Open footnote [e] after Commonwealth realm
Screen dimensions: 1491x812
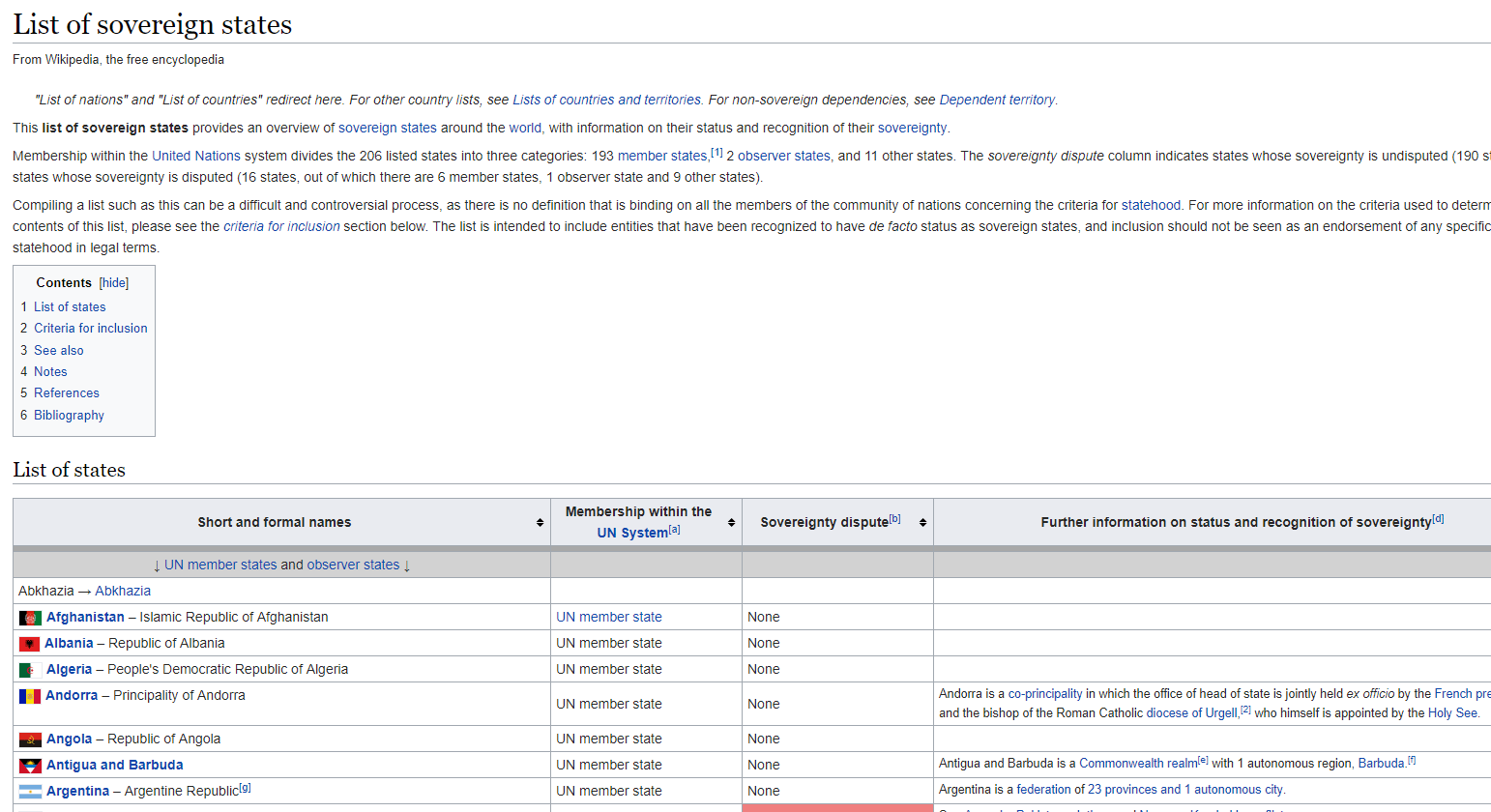click(1204, 760)
